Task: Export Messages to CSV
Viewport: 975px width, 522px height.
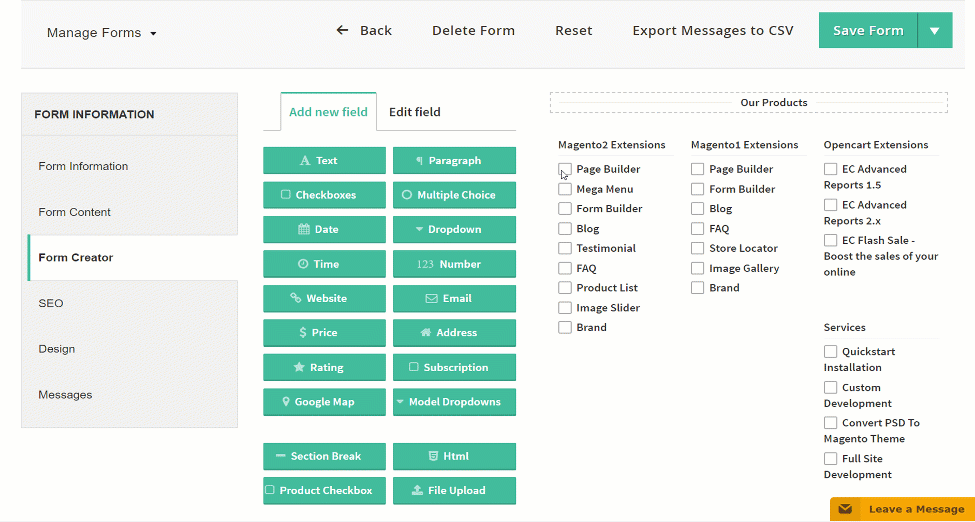Action: point(713,30)
